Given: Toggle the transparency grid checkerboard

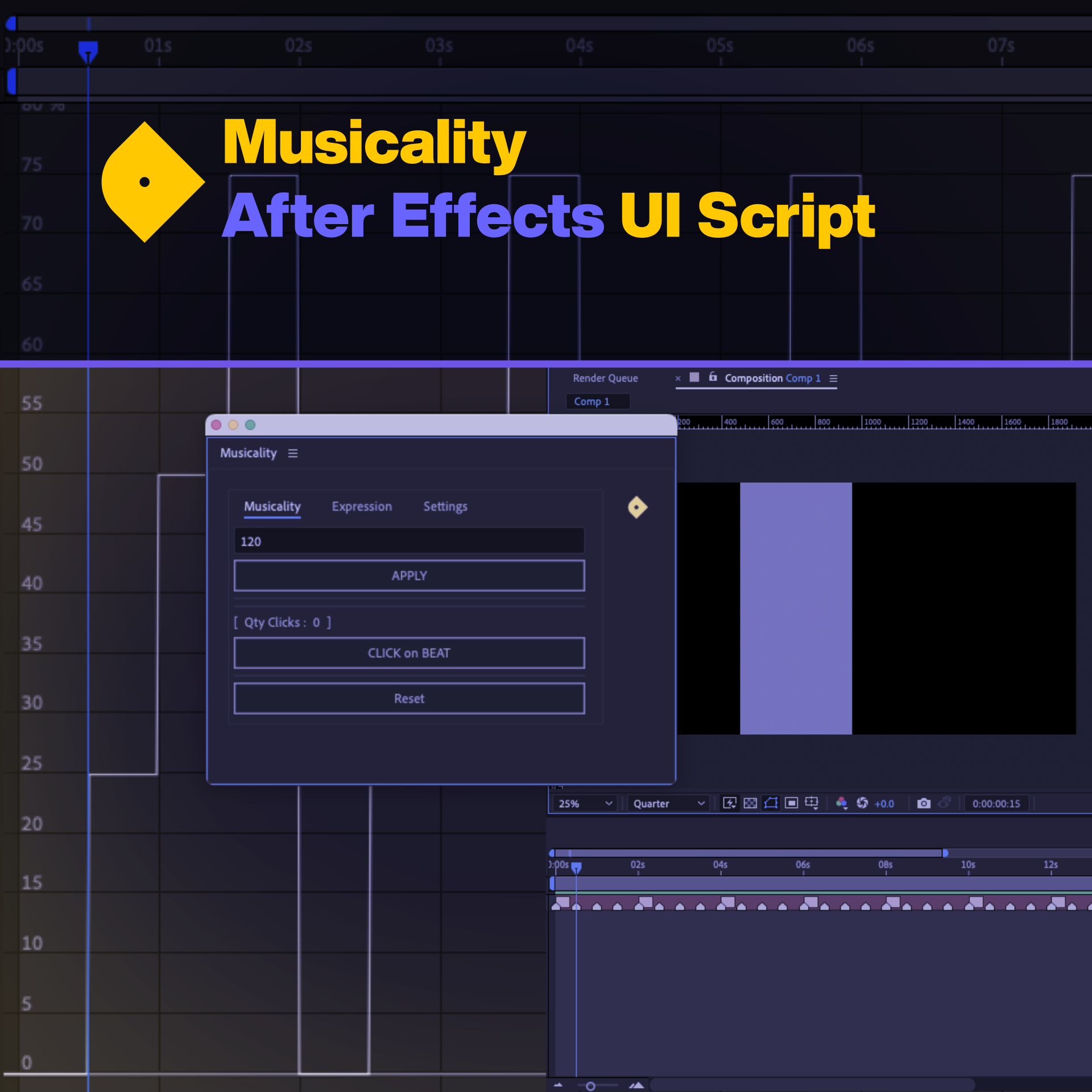Looking at the screenshot, I should [x=751, y=804].
